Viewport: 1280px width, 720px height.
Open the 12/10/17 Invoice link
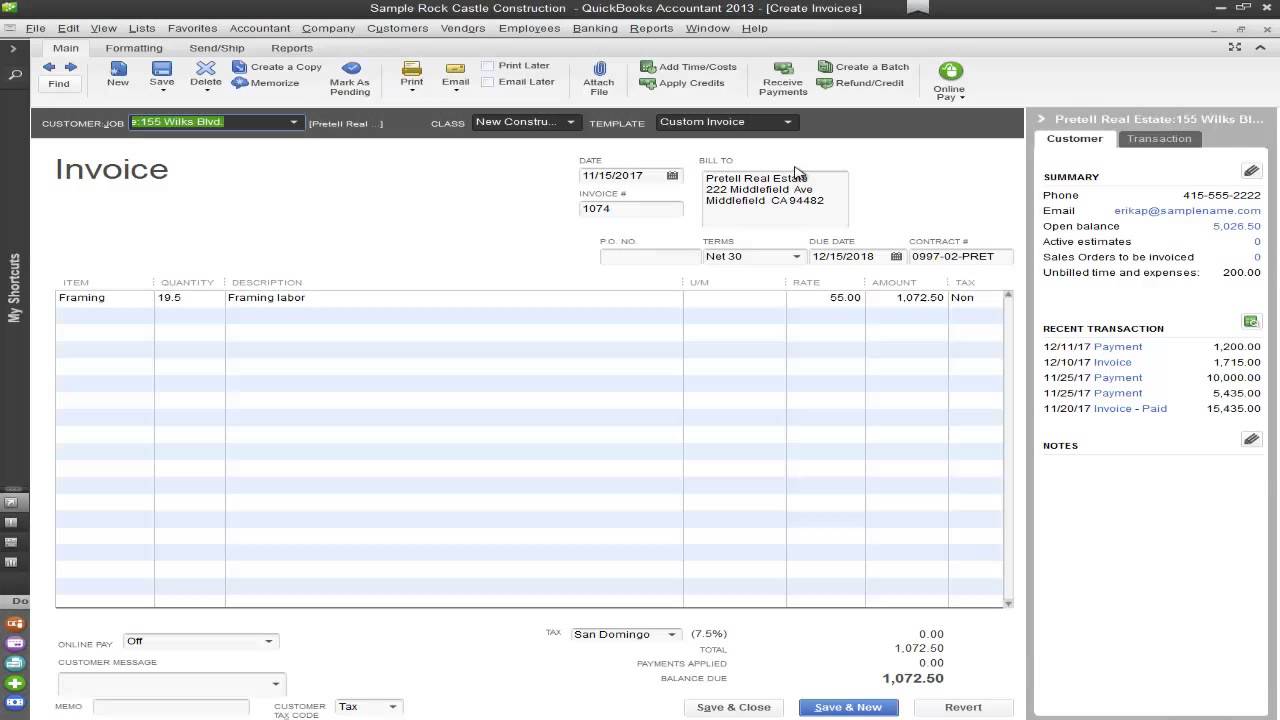coord(1112,362)
